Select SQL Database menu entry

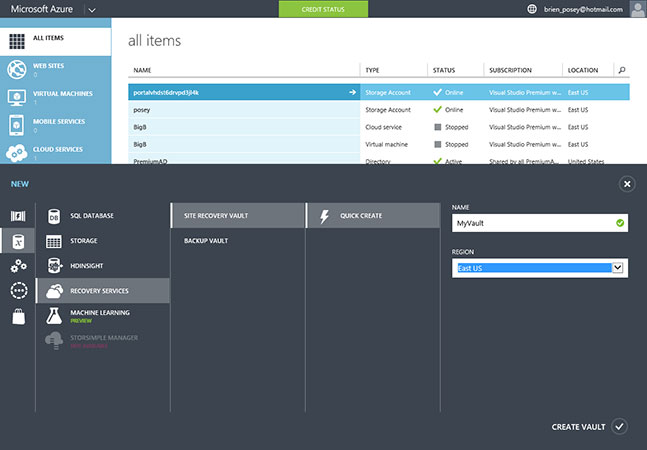[102, 216]
